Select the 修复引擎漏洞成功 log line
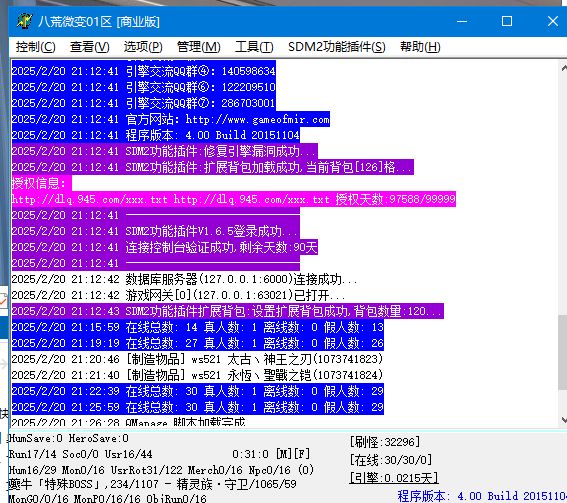The image size is (567, 503). (165, 151)
